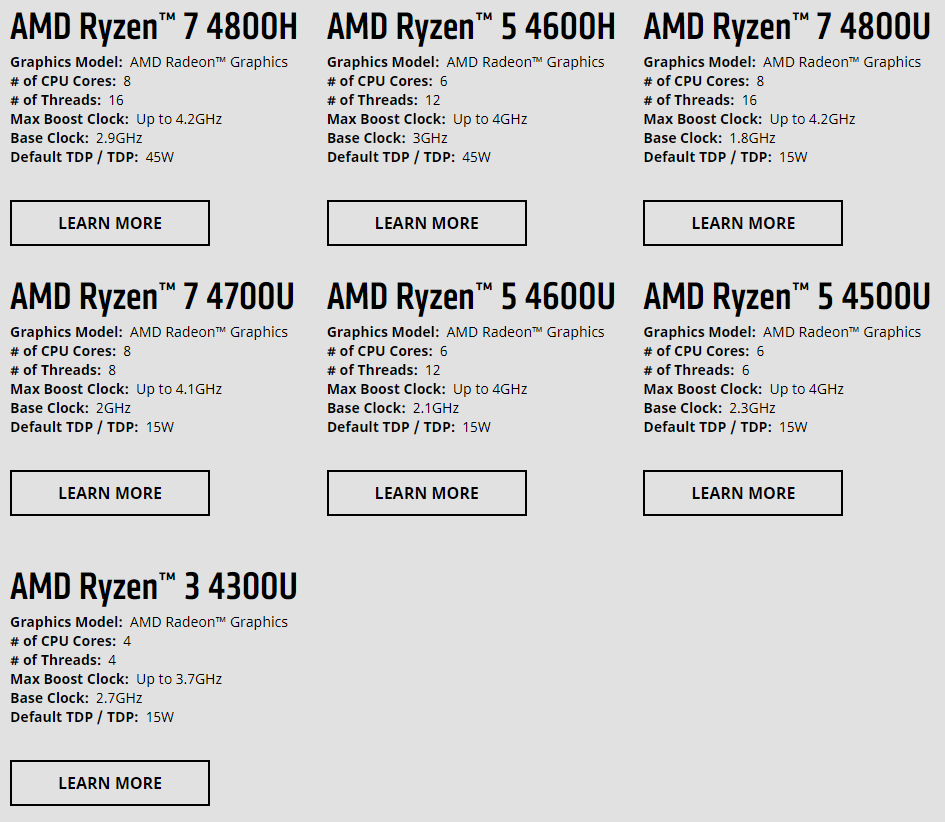
Task: Click the Up to 4.1GHz boost value
Action: tap(179, 389)
